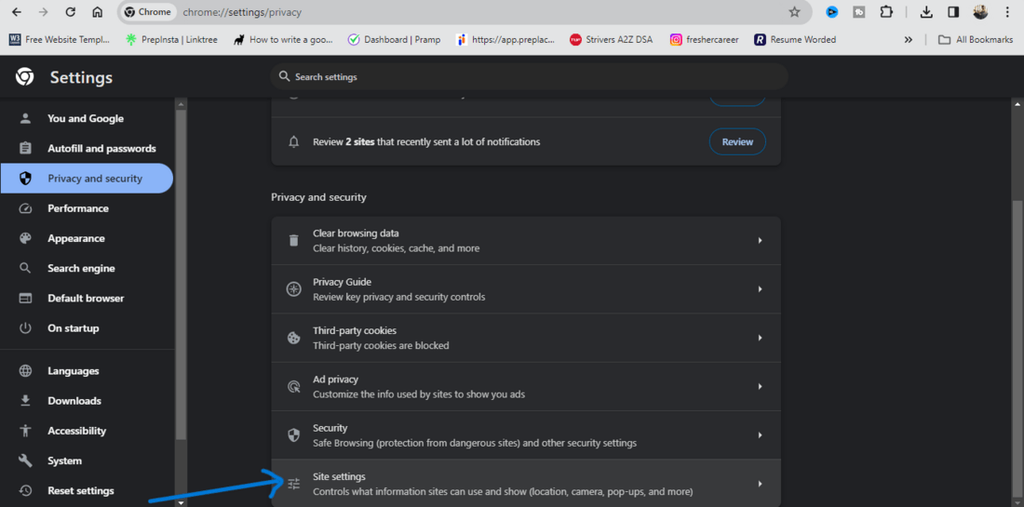The width and height of the screenshot is (1024, 507).
Task: Go back with the browser back arrow
Action: pyautogui.click(x=17, y=12)
